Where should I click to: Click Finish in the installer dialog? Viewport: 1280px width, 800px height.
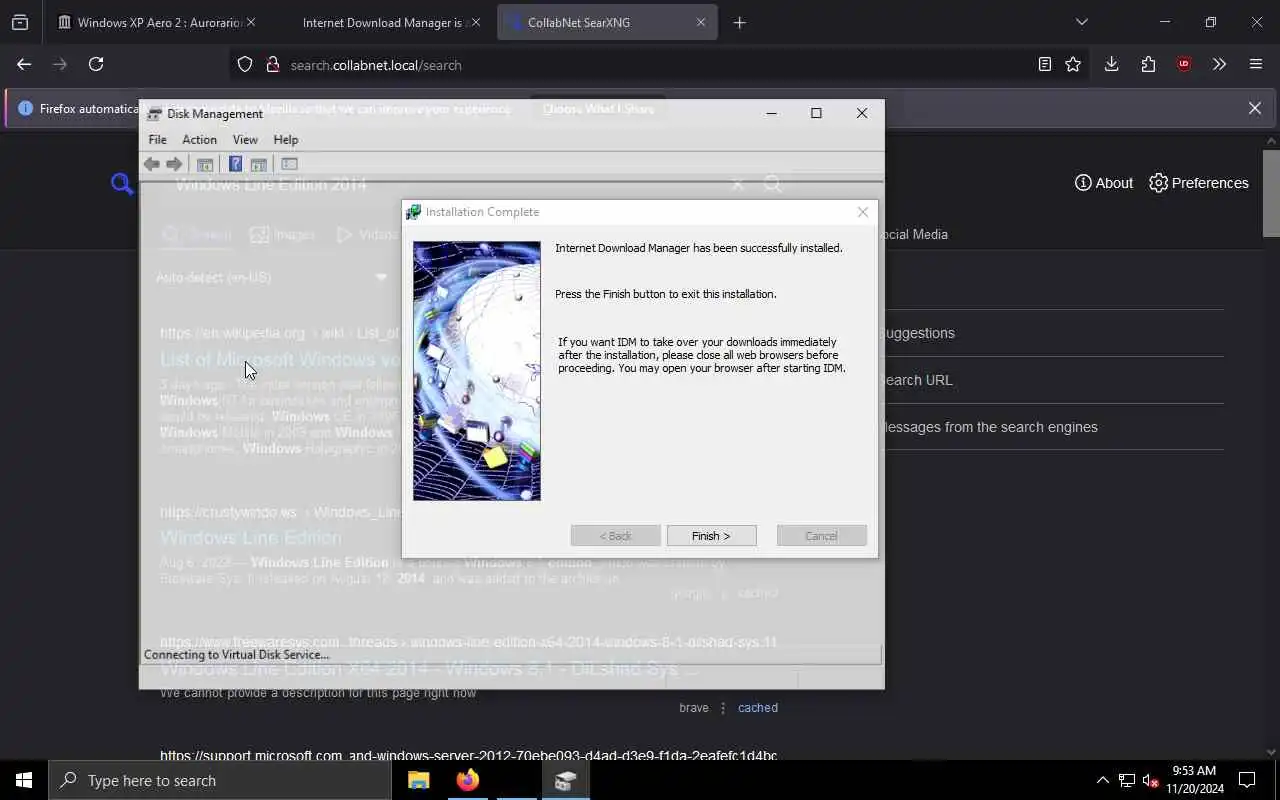(x=711, y=536)
